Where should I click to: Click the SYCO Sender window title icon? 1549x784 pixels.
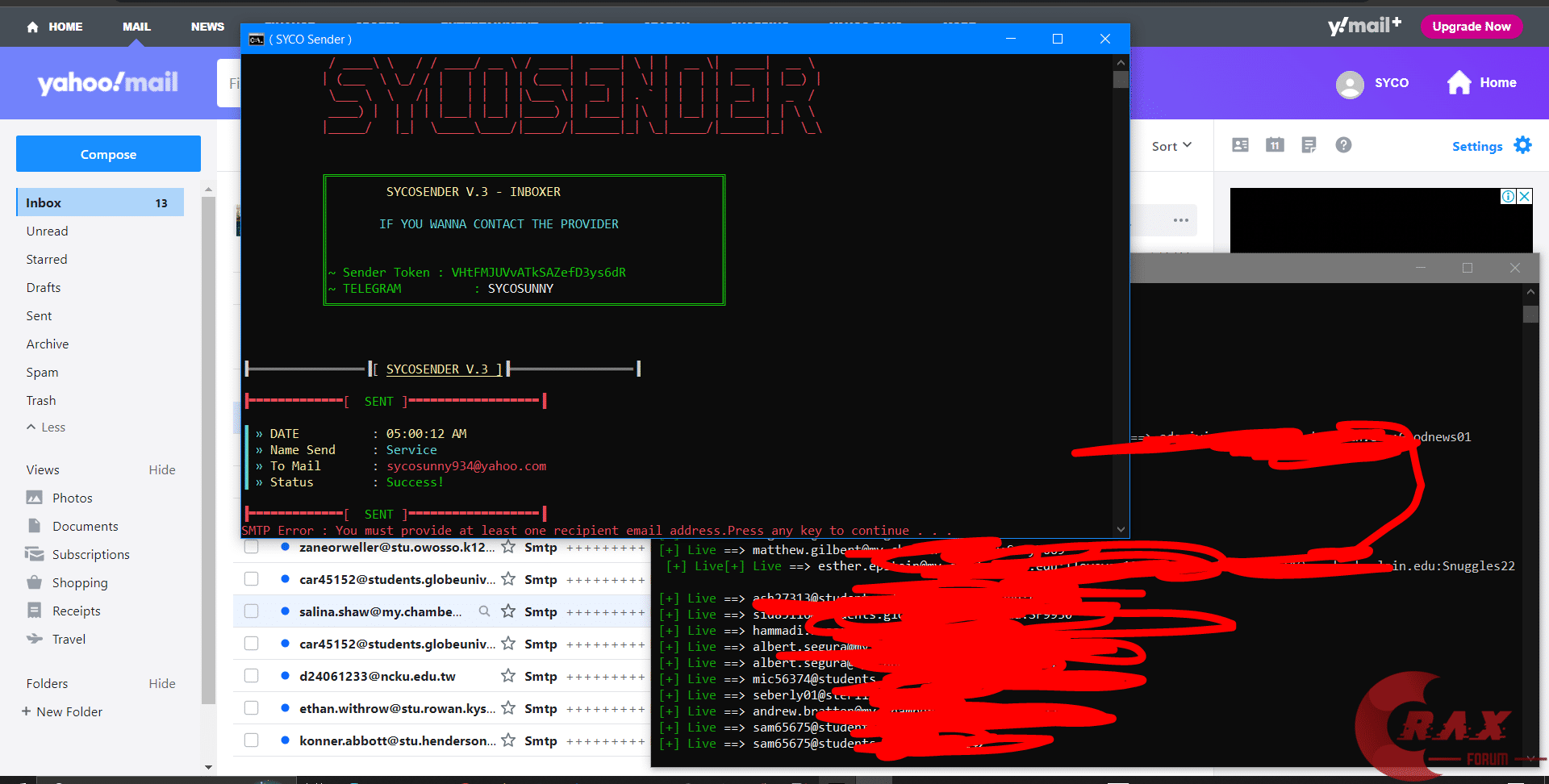point(257,40)
